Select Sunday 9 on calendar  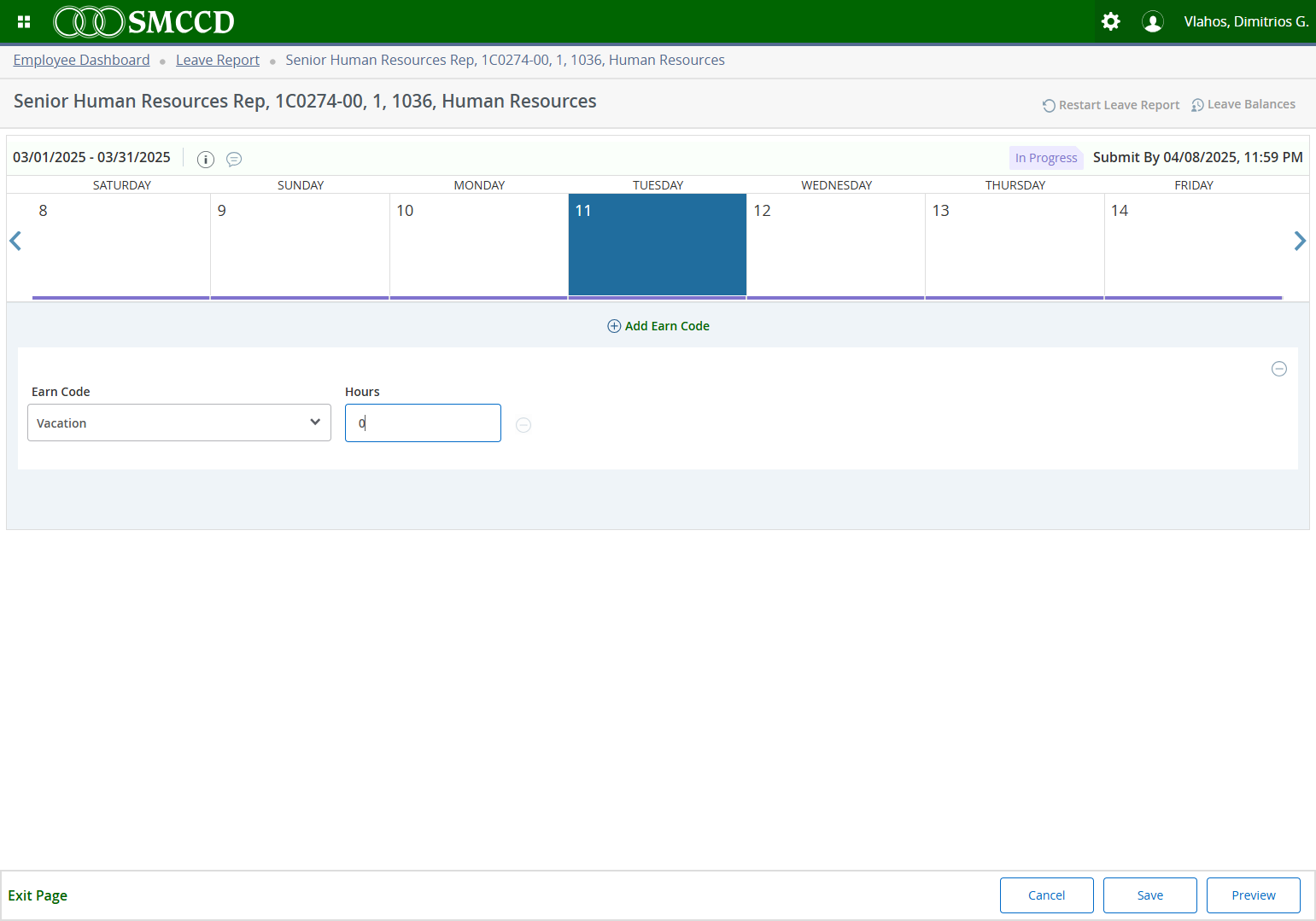point(300,246)
